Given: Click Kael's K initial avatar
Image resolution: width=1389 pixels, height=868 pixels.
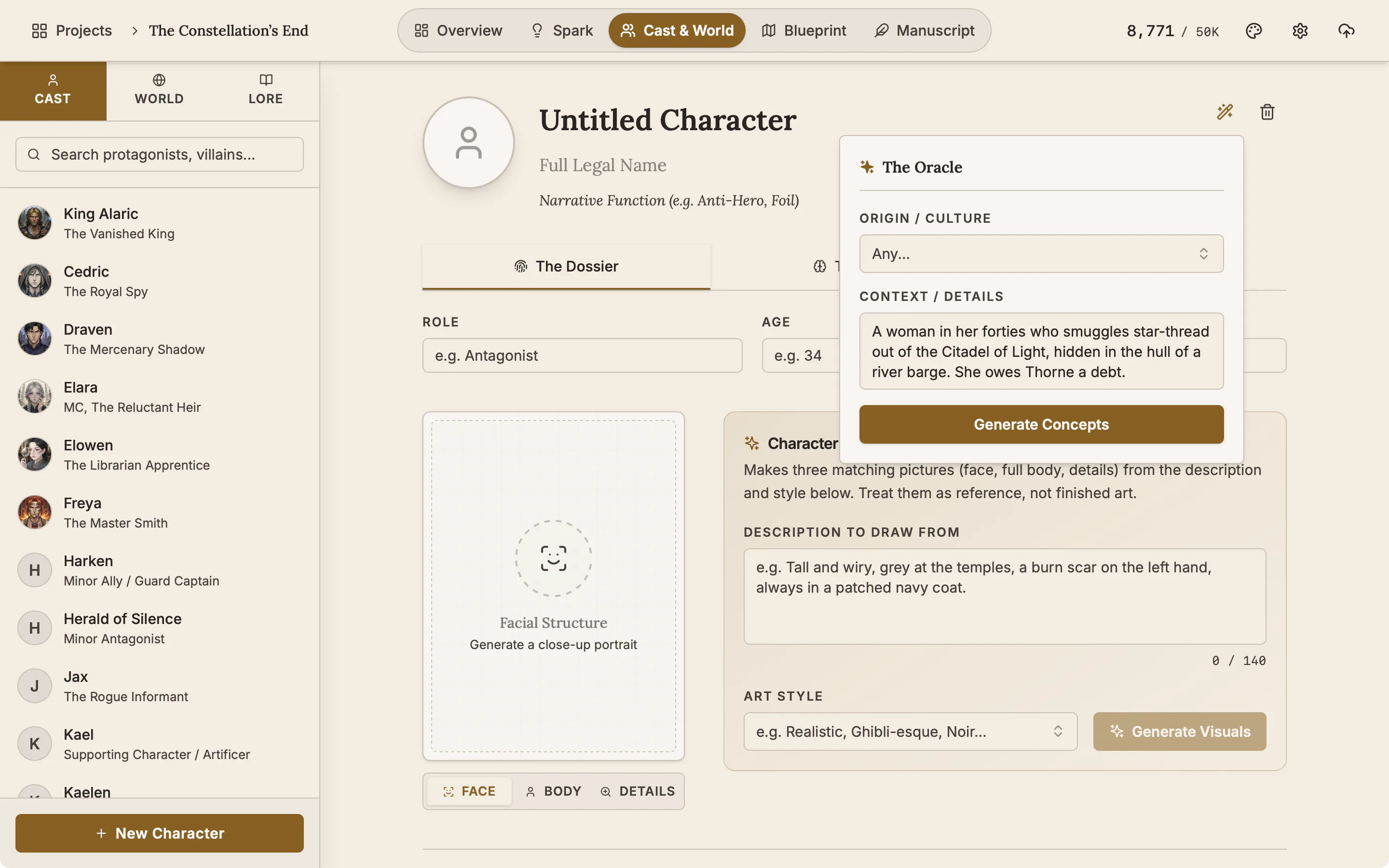Looking at the screenshot, I should [34, 744].
